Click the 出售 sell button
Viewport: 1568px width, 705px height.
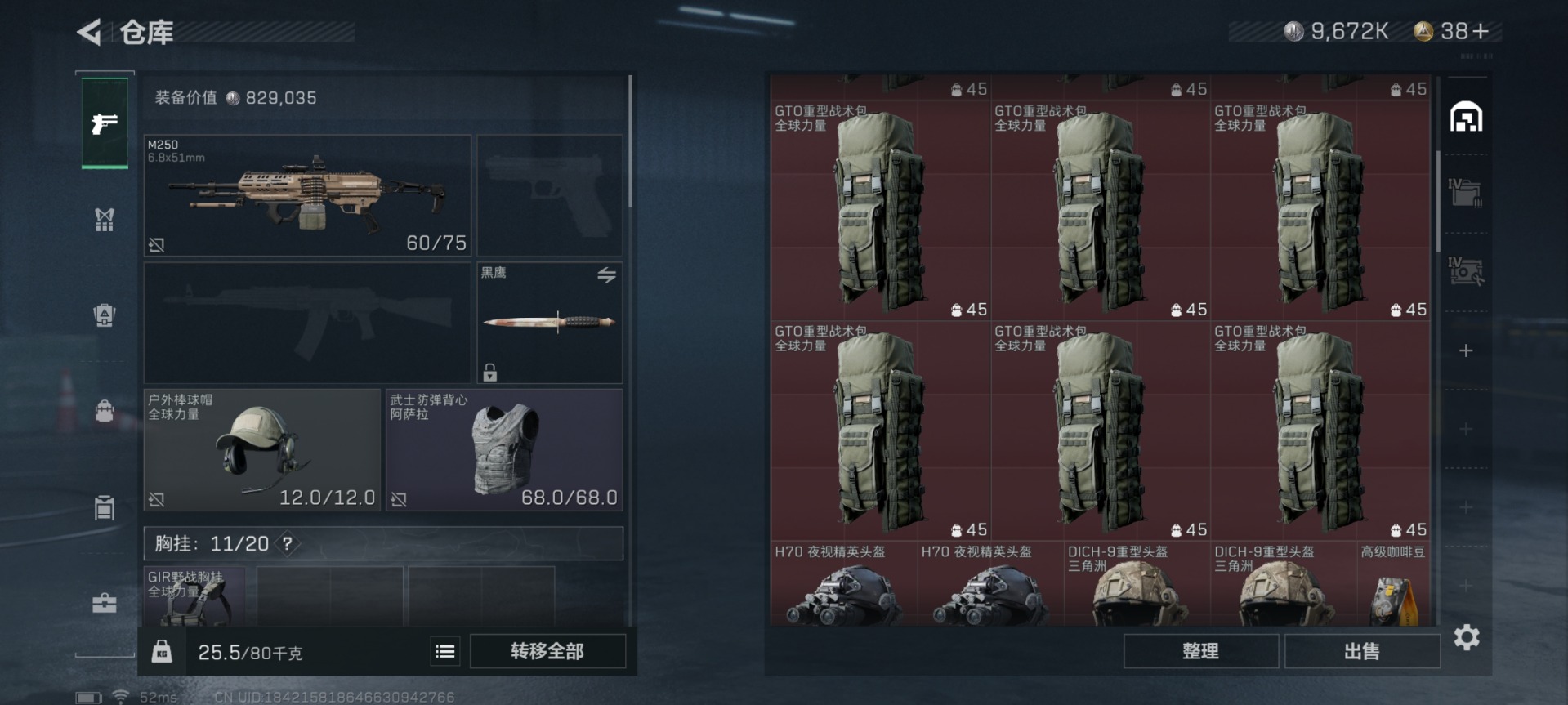pos(1362,651)
